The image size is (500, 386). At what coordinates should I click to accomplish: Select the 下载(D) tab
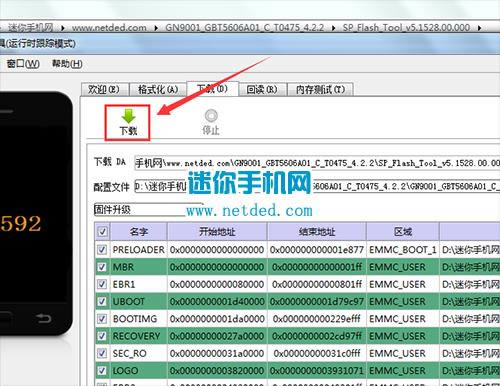212,88
